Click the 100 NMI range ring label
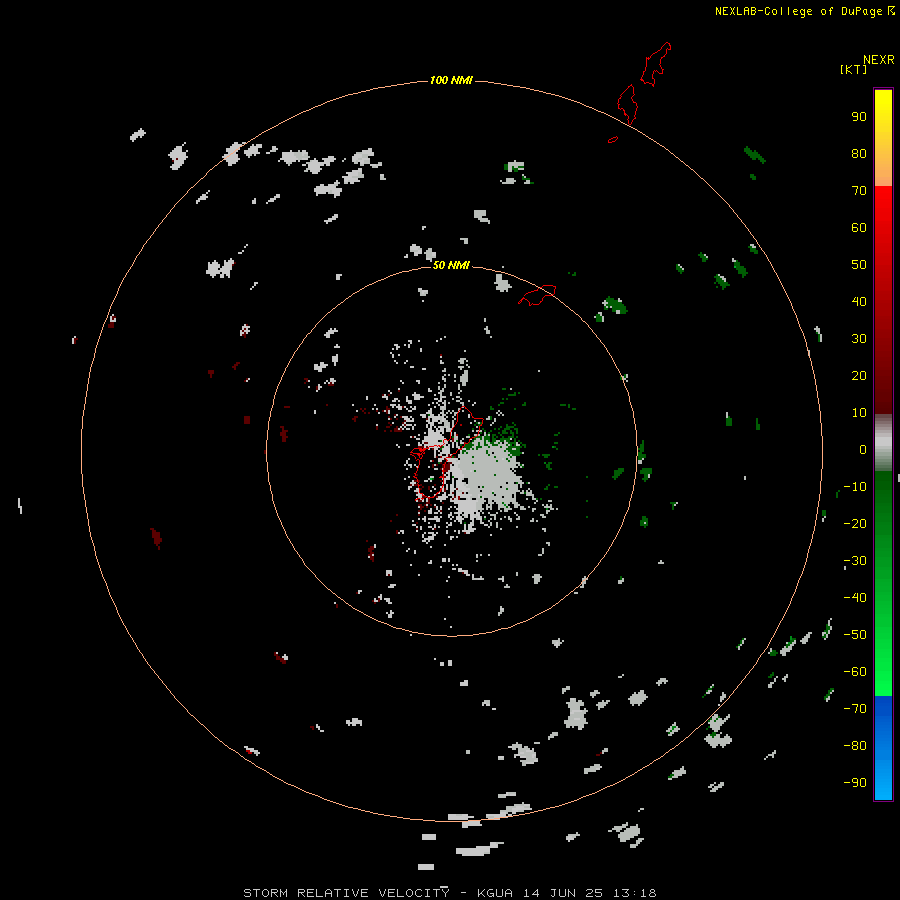The width and height of the screenshot is (900, 900). point(451,80)
